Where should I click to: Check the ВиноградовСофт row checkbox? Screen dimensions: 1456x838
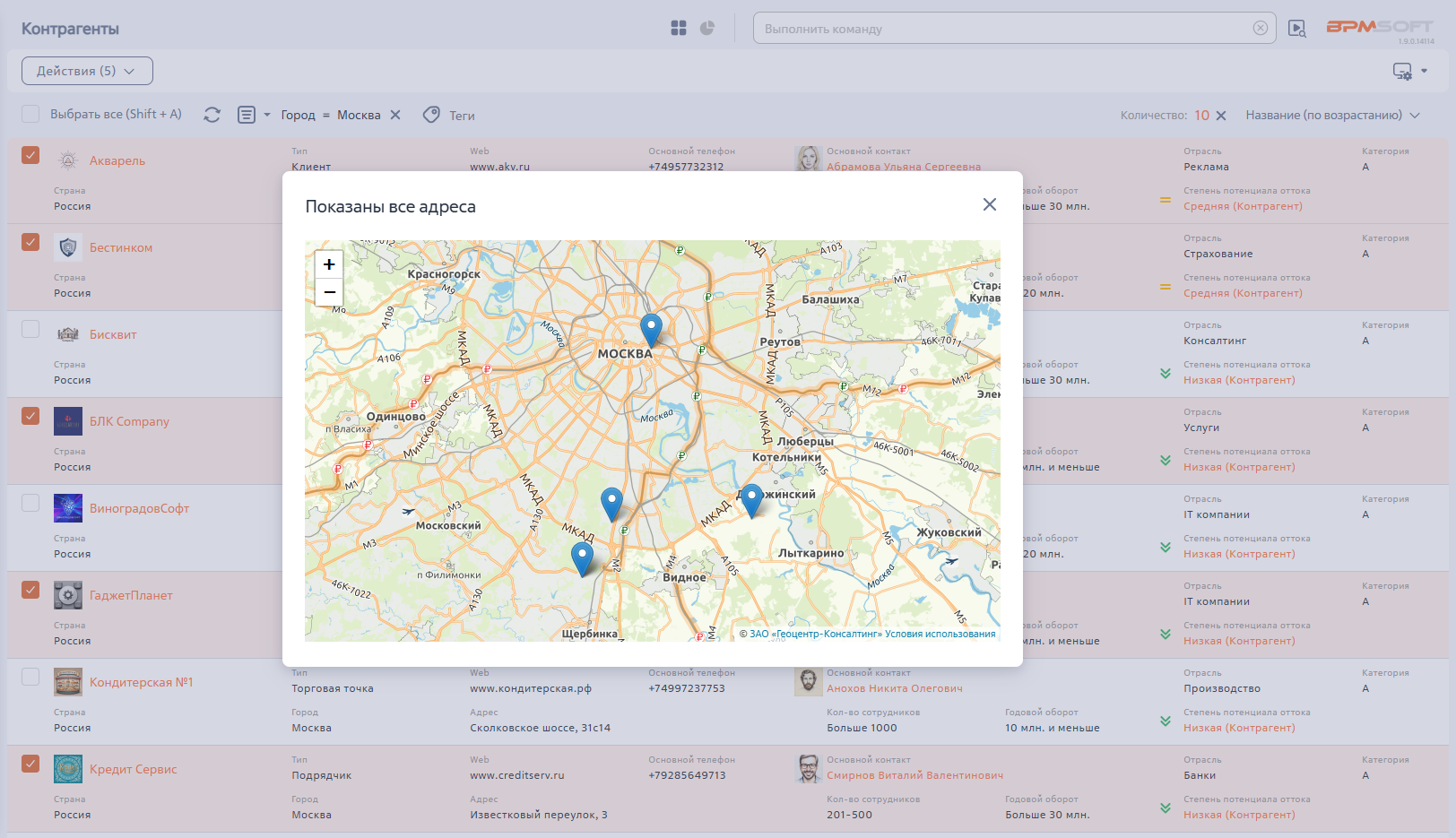coord(30,503)
